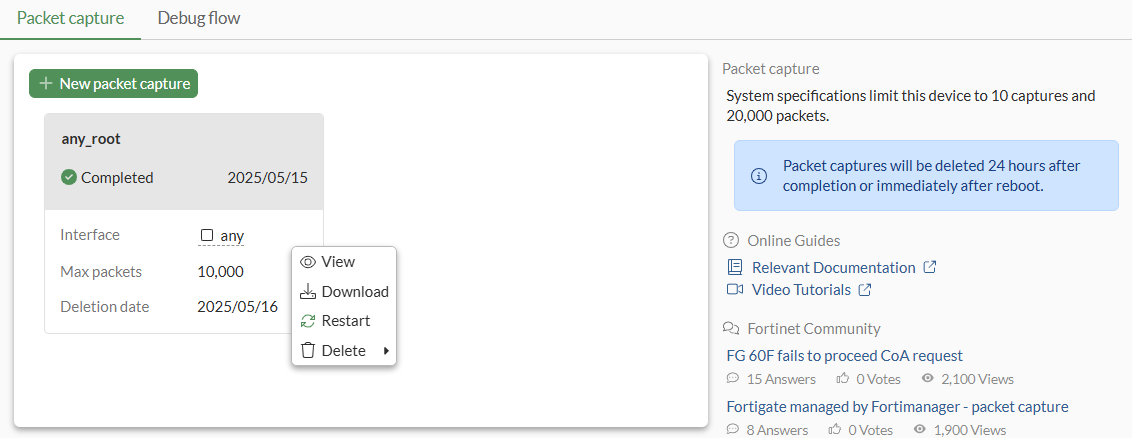The image size is (1132, 438).
Task: Select View from the context menu
Action: click(x=338, y=262)
